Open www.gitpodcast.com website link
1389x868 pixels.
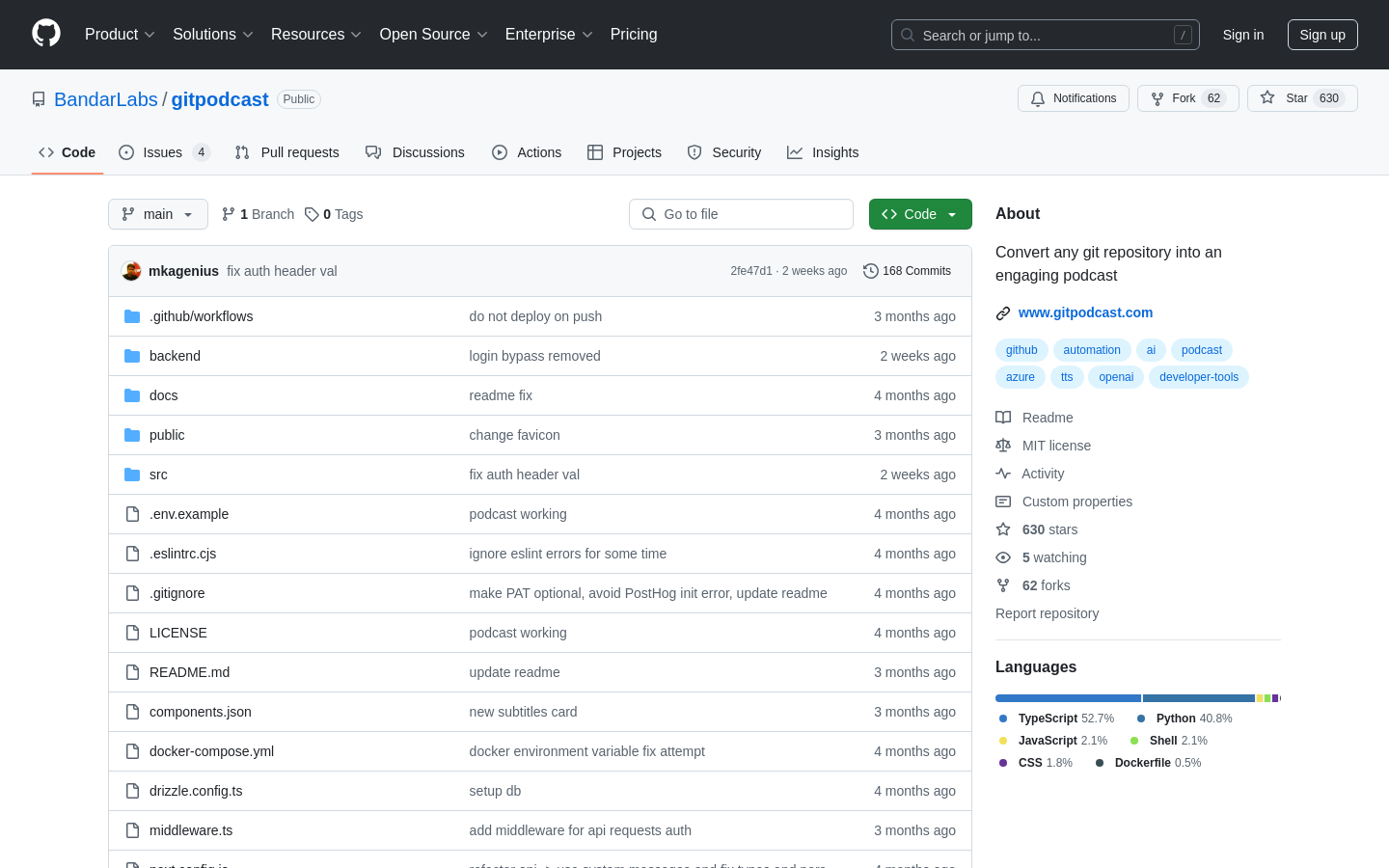(1085, 312)
